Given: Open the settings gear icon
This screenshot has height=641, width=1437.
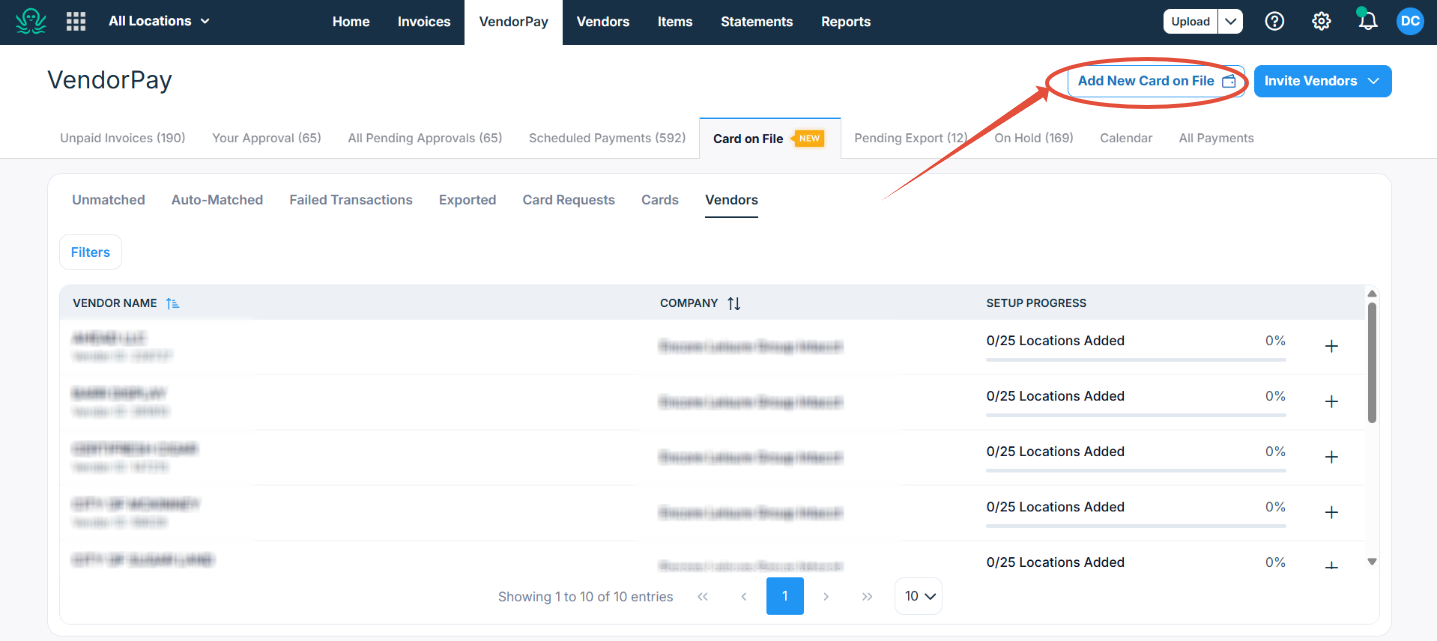Looking at the screenshot, I should coord(1321,21).
